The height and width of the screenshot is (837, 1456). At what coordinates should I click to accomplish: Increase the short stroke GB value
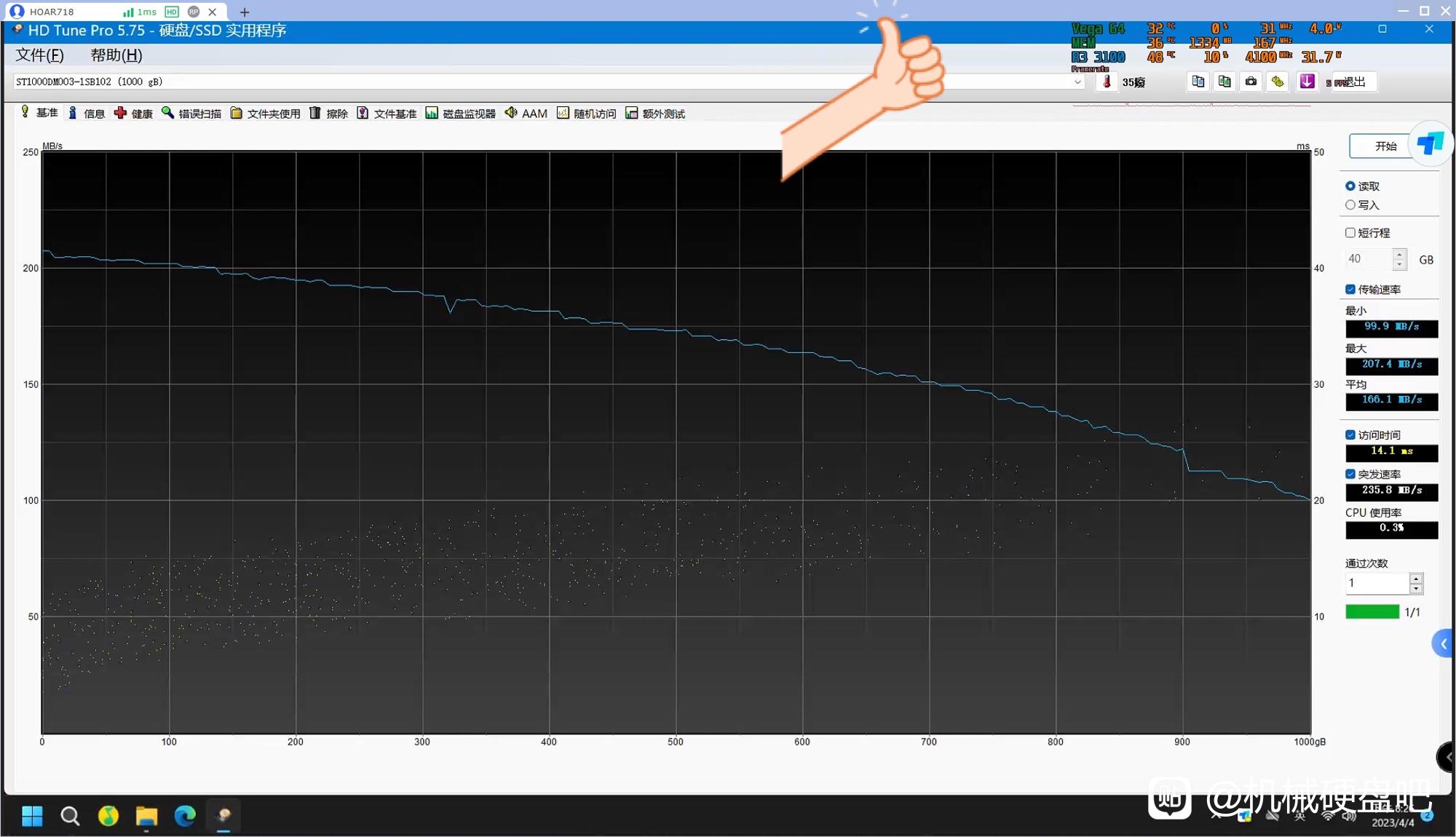1399,254
